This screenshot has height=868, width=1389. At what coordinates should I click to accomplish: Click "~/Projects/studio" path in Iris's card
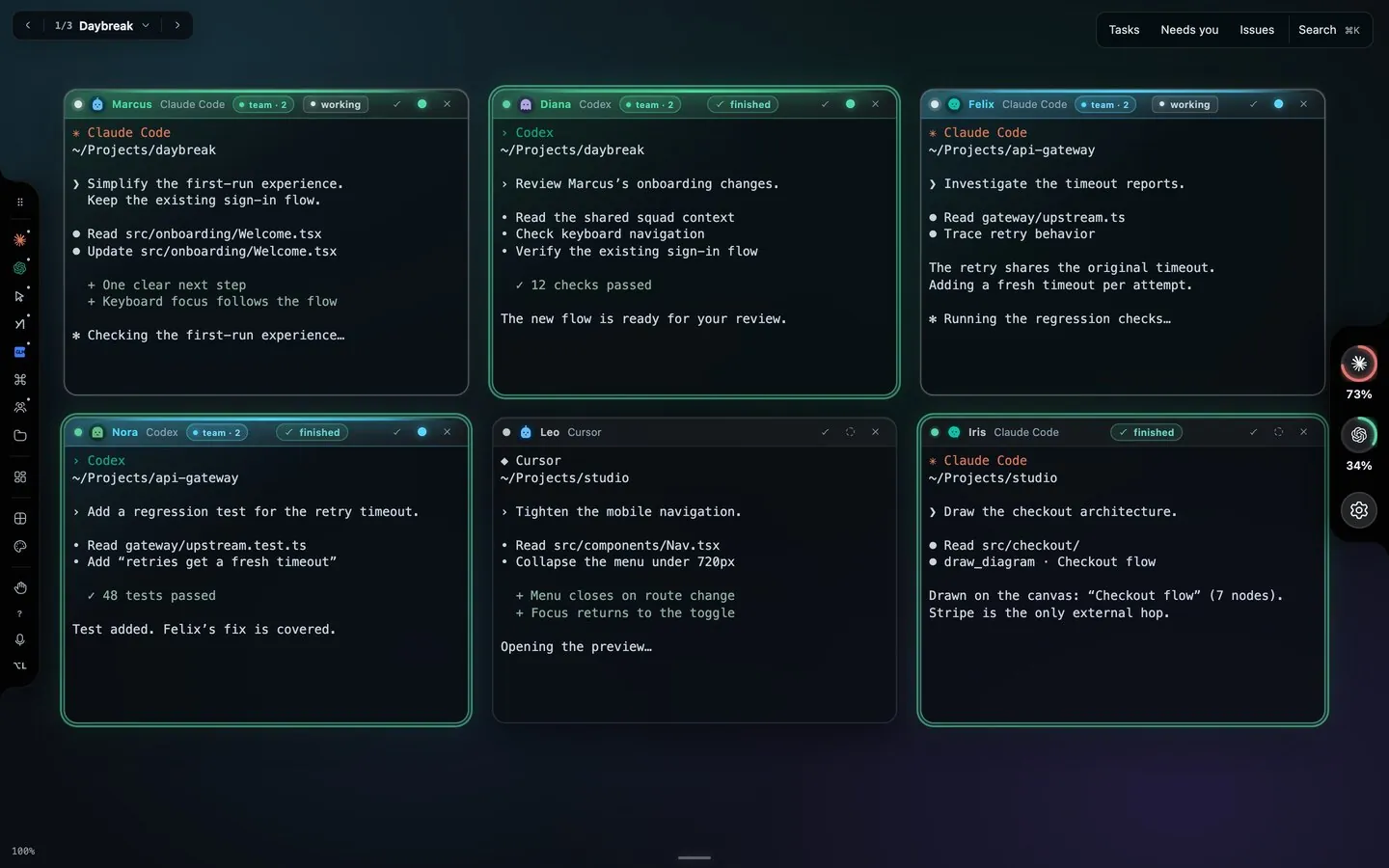[993, 478]
